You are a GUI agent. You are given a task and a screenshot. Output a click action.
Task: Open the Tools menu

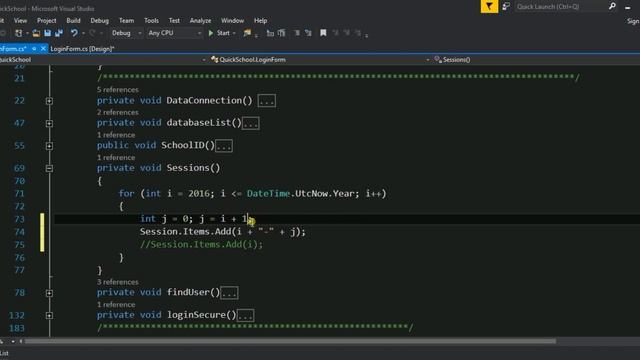tap(151, 20)
